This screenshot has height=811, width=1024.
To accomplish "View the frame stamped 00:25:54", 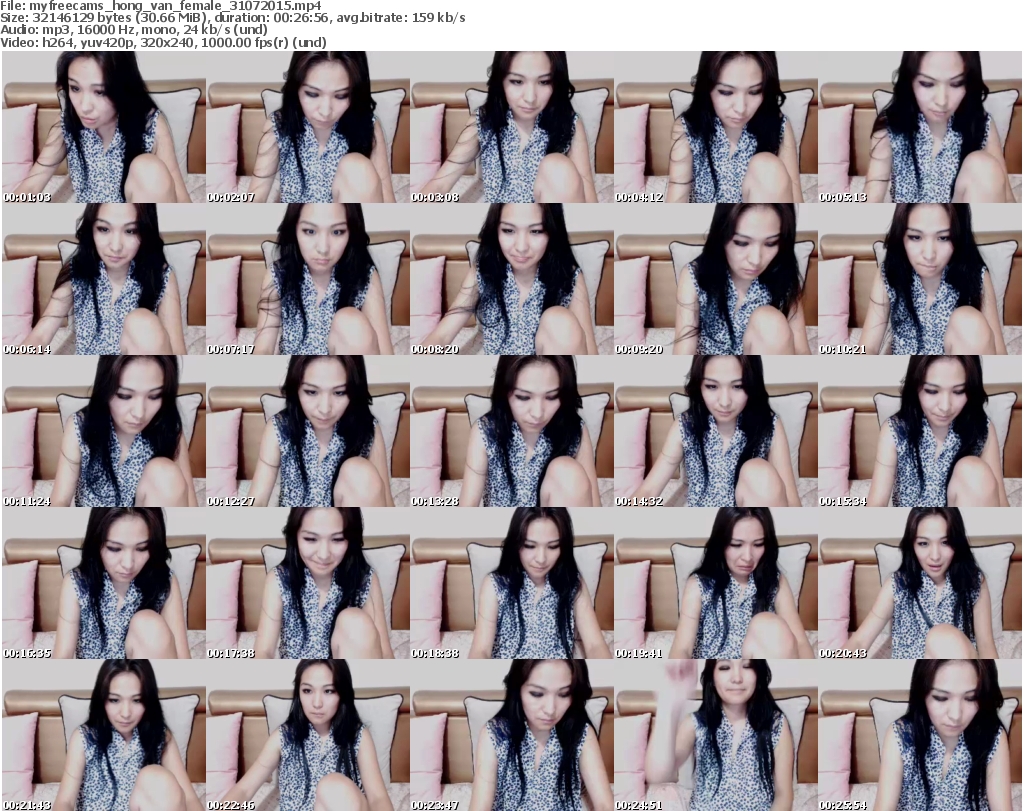I will [920, 735].
